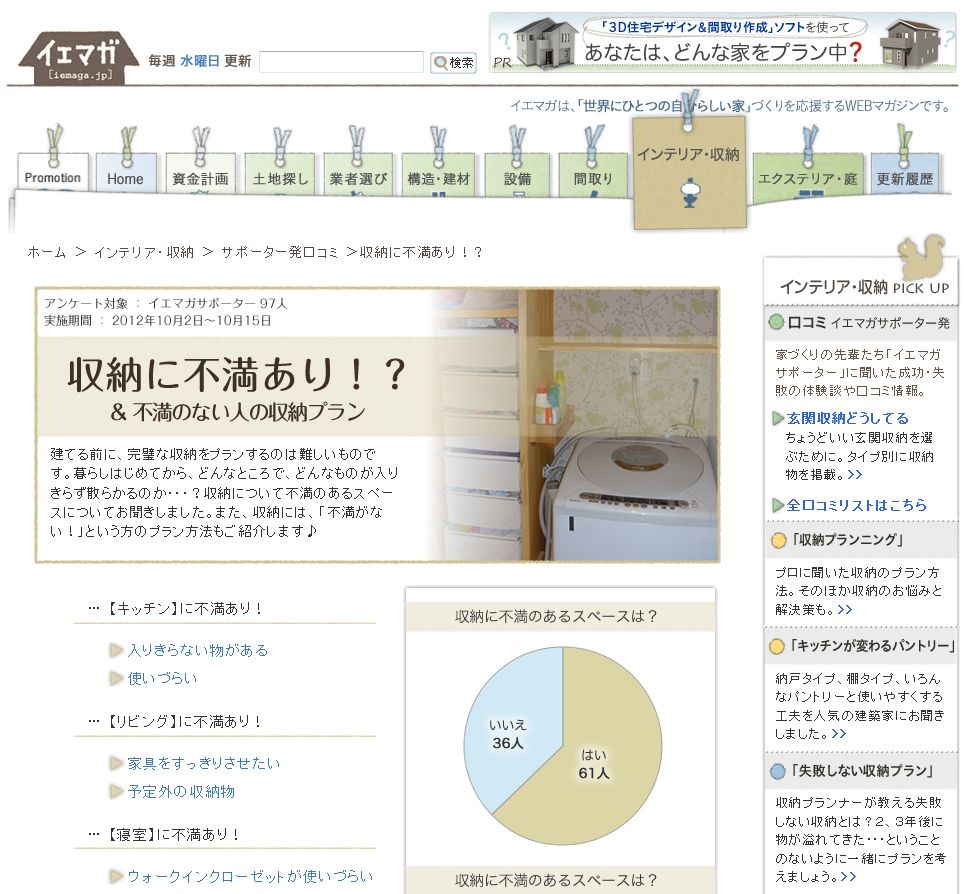Image resolution: width=964 pixels, height=894 pixels.
Task: Click the いいえ 36人 pie chart segment
Action: [x=508, y=732]
